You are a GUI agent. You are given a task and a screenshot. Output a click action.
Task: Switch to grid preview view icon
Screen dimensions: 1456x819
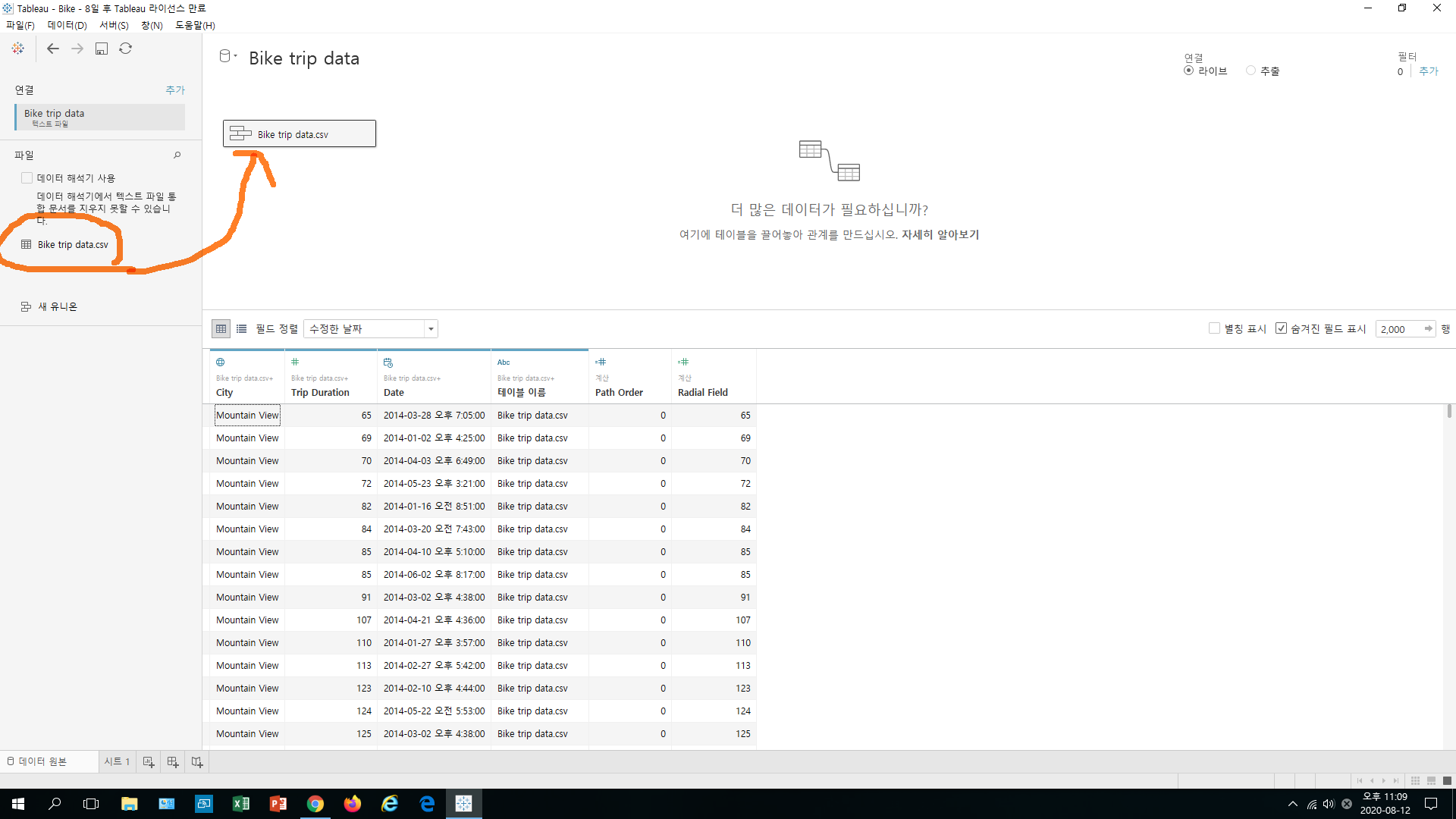[x=221, y=328]
